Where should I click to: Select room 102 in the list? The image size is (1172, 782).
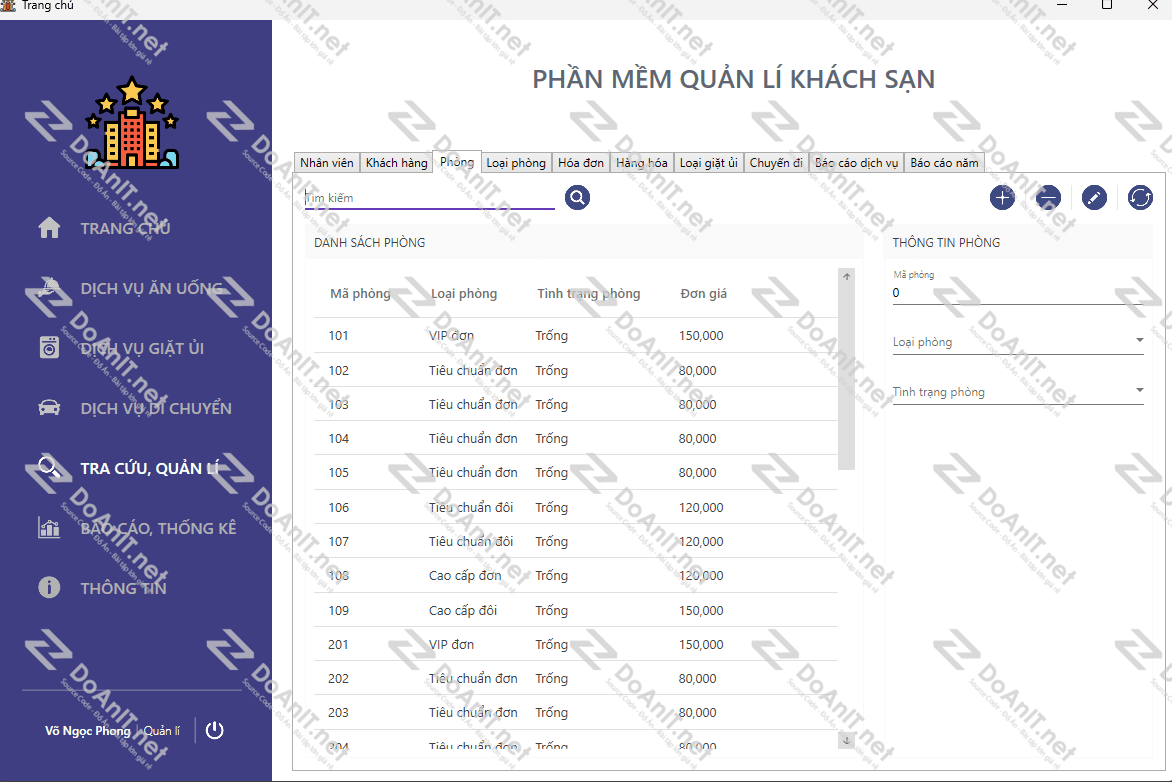(576, 370)
